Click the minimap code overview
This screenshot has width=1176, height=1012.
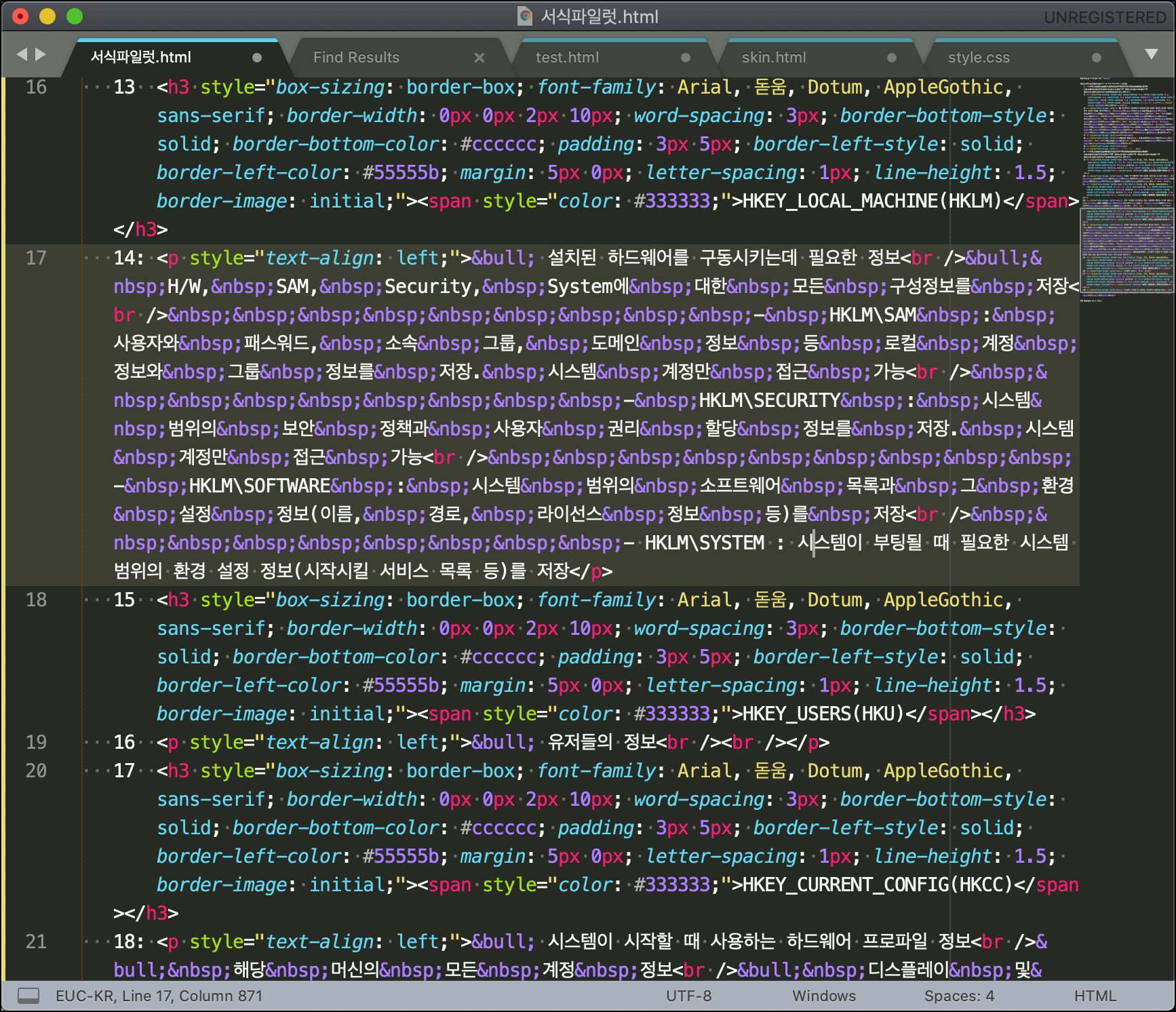pyautogui.click(x=1126, y=190)
